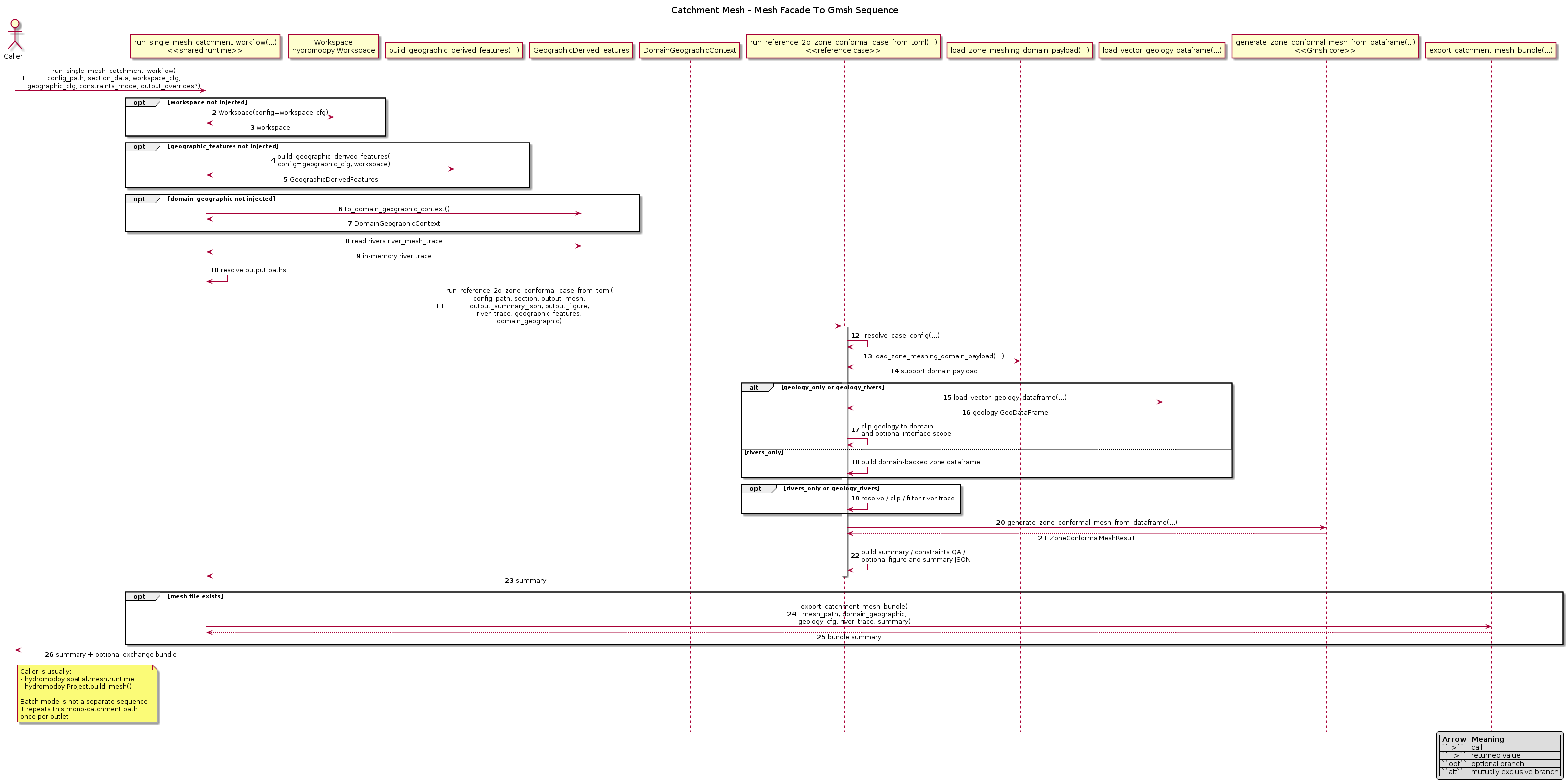Select the run_single_mesh_catchment_workflow participant box
Image resolution: width=1568 pixels, height=784 pixels.
point(205,46)
